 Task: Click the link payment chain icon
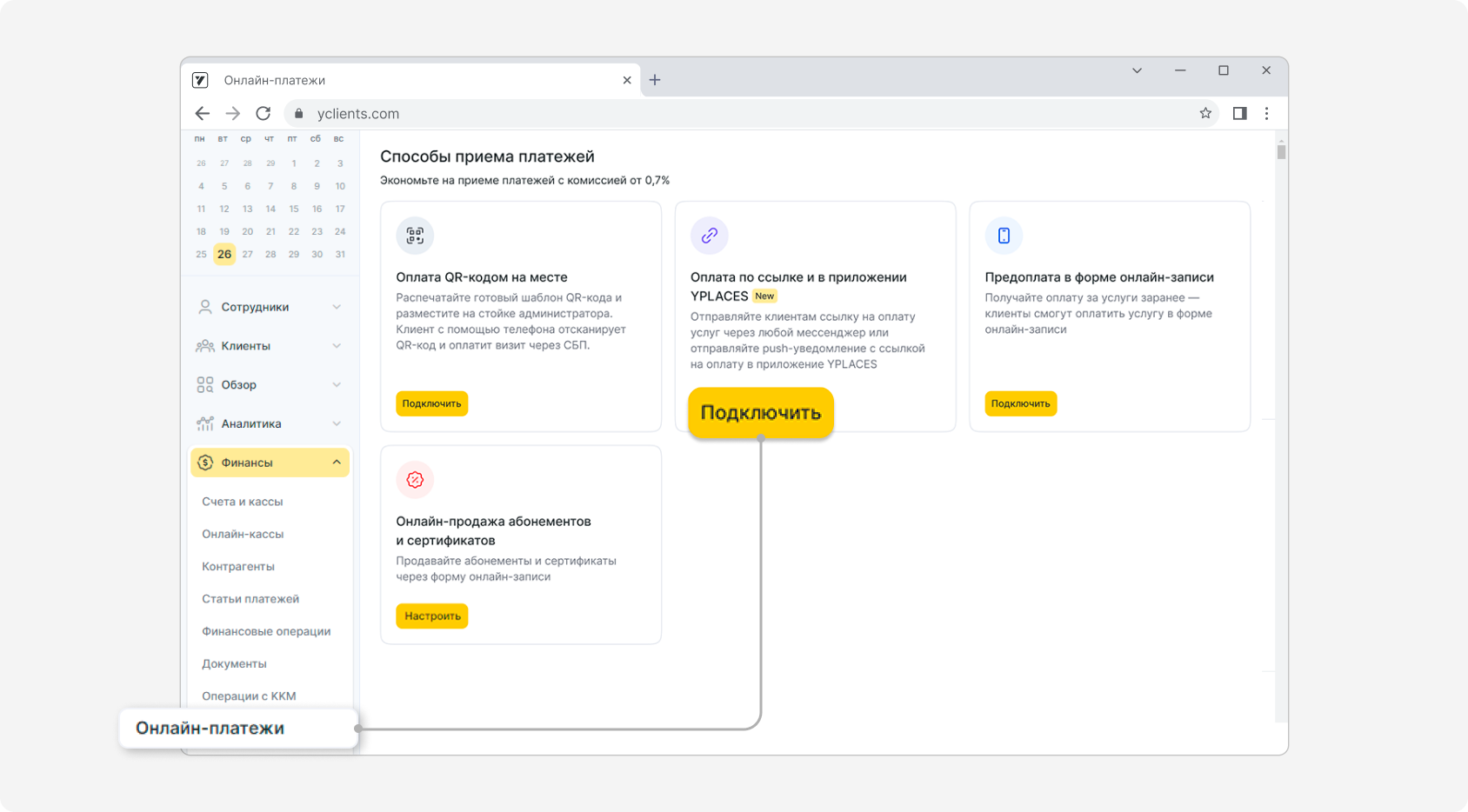[709, 236]
